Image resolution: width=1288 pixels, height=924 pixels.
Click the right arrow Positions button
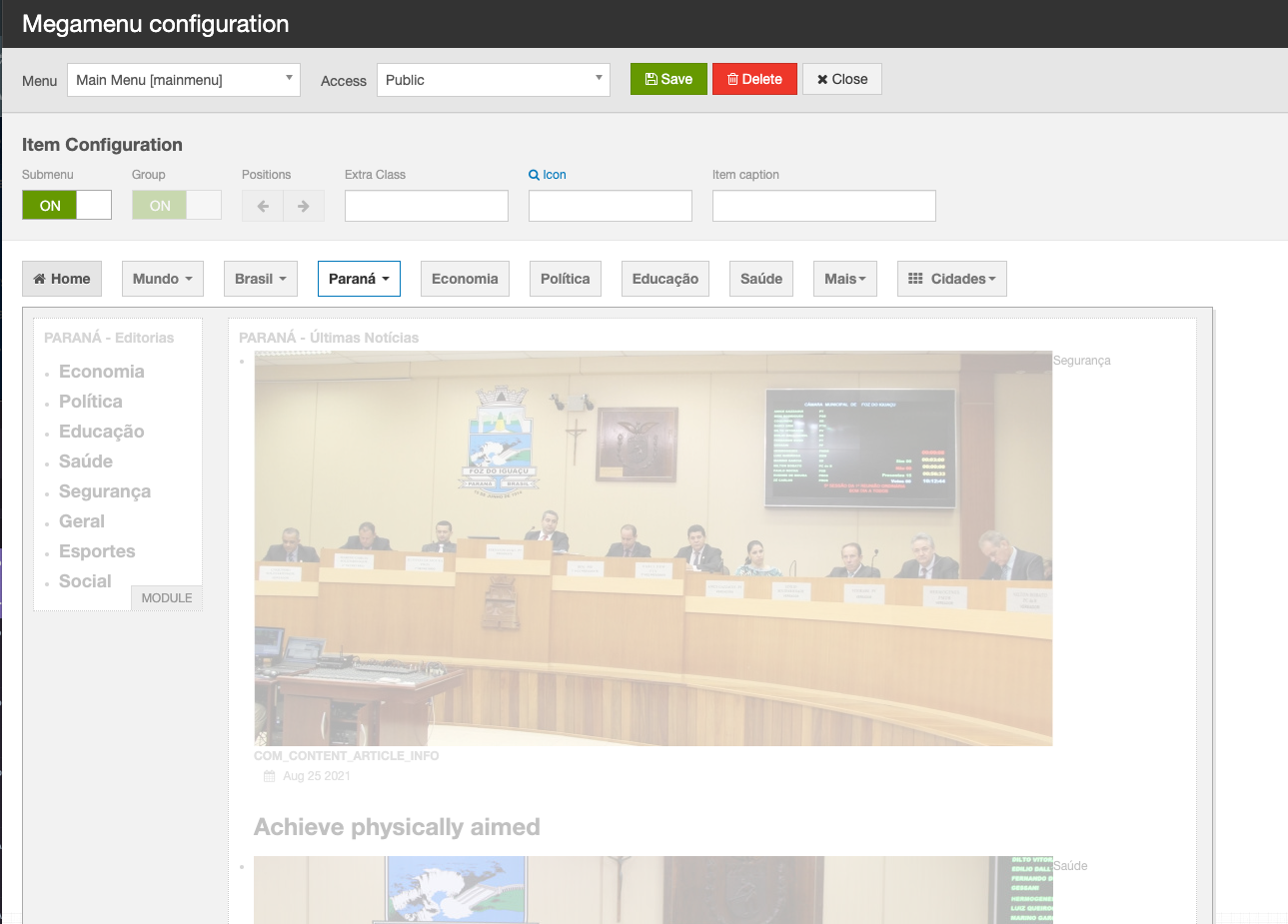click(304, 206)
